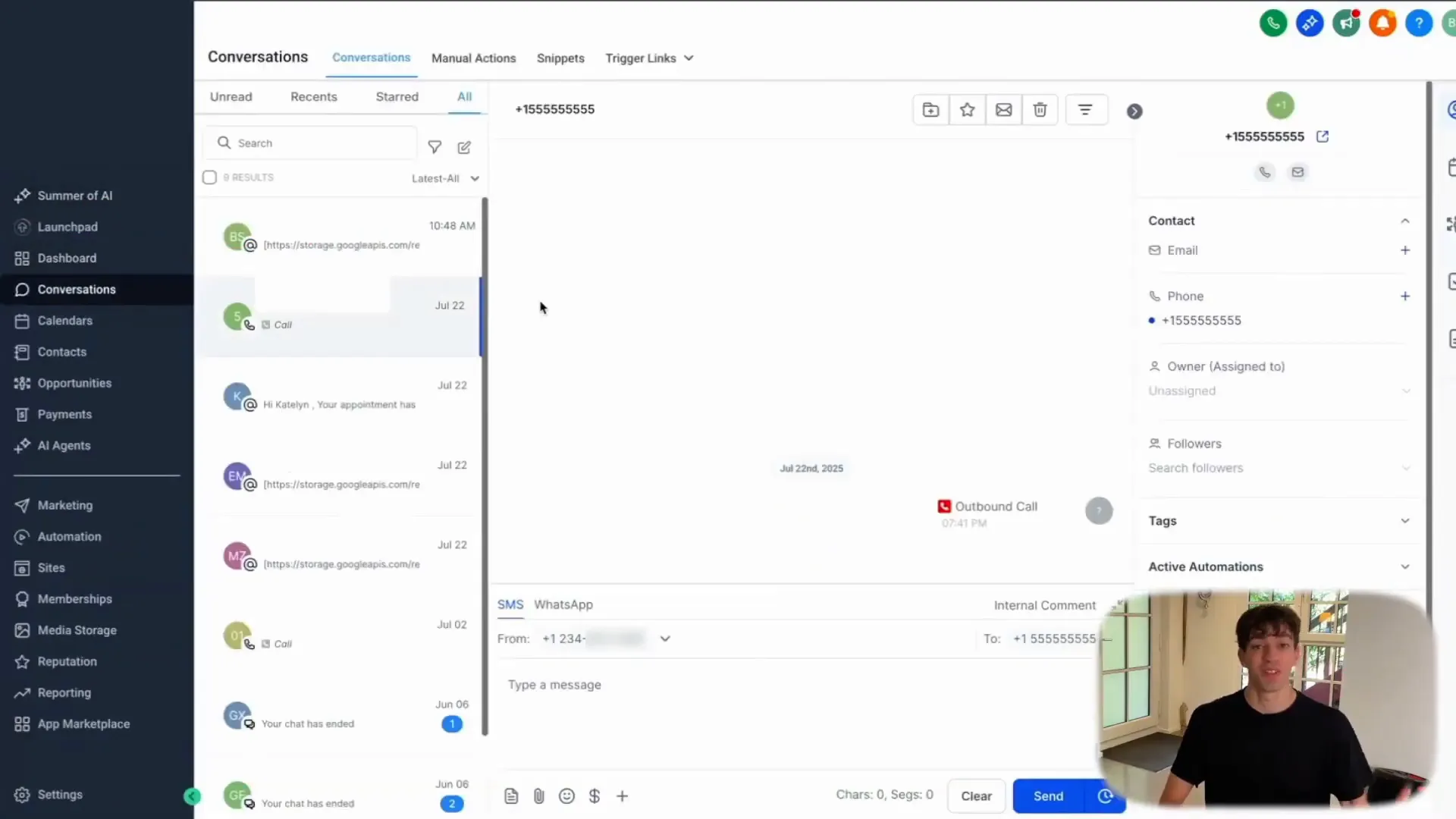The height and width of the screenshot is (819, 1456).
Task: Click the request payment dollar icon
Action: (x=595, y=795)
